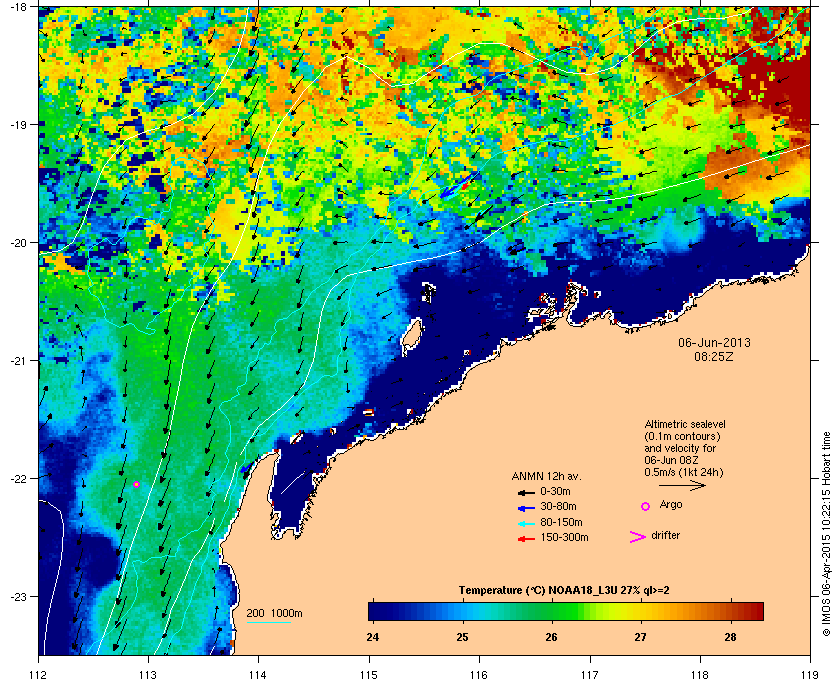Image resolution: width=840 pixels, height=680 pixels.
Task: Click the longitude axis label 119
Action: [x=810, y=674]
